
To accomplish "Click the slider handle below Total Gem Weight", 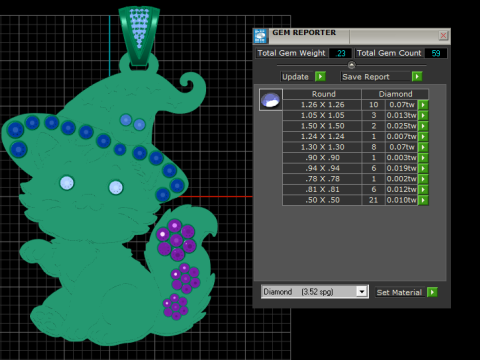I will pyautogui.click(x=351, y=65).
